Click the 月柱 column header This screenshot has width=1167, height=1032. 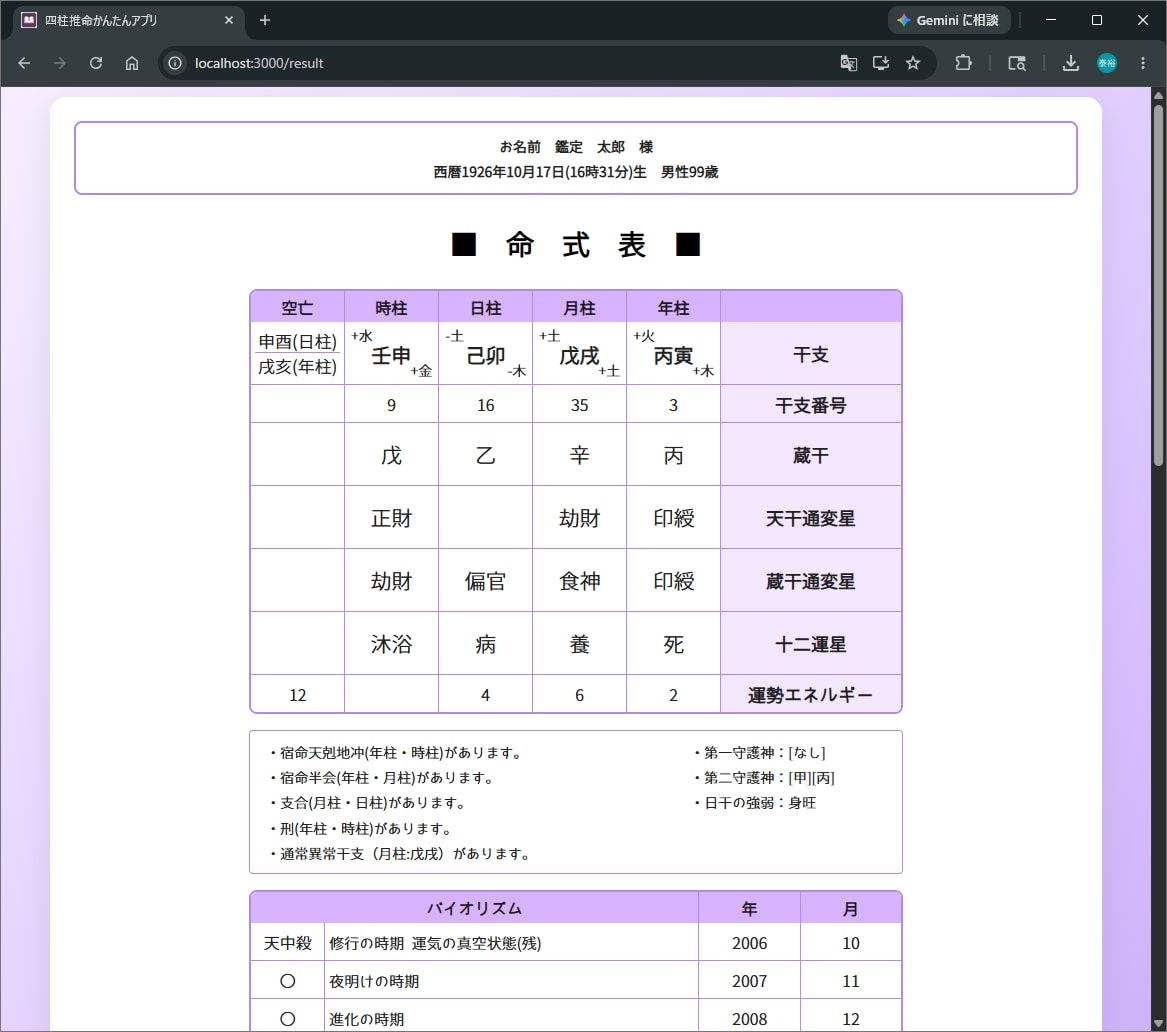(579, 307)
